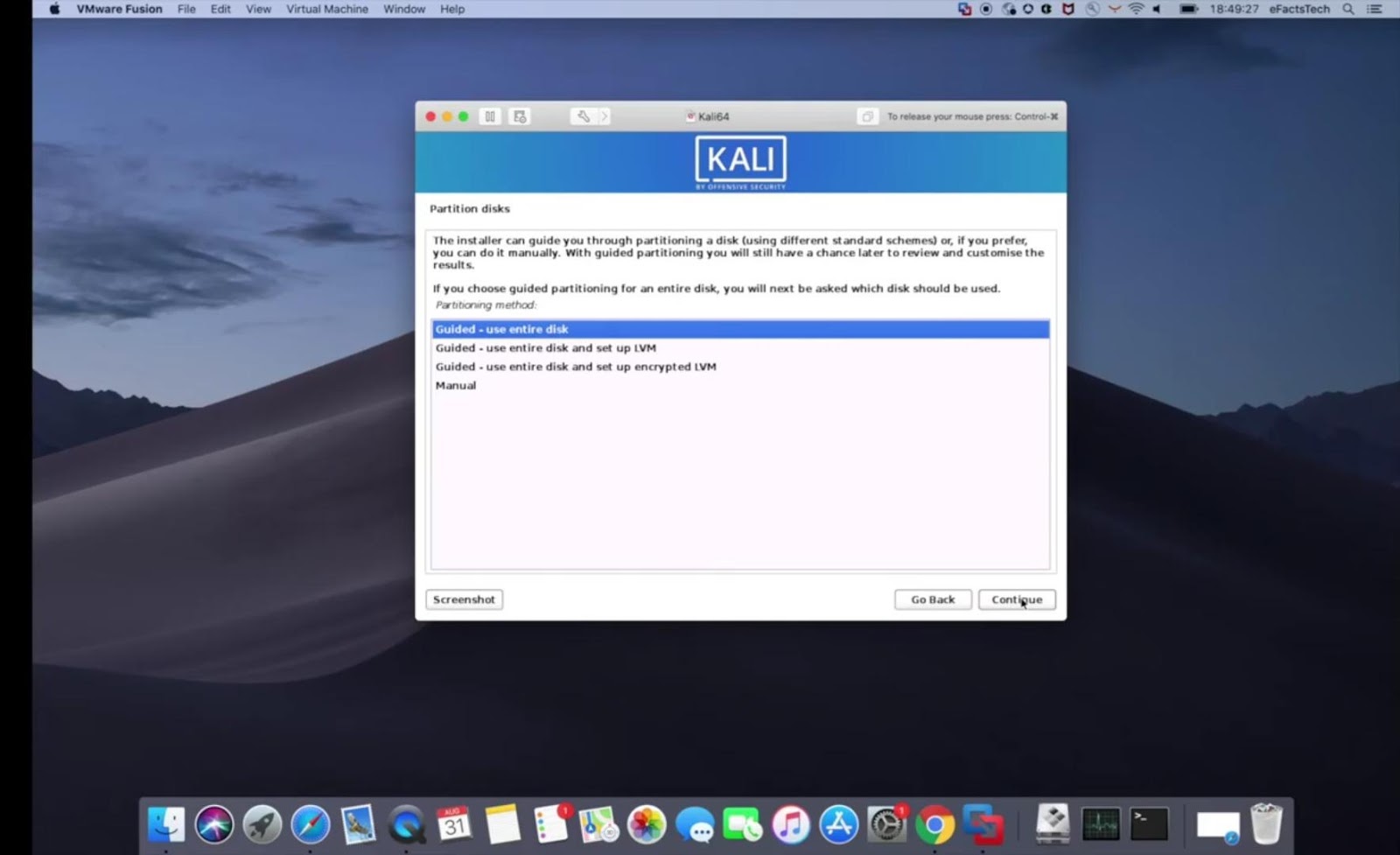Click VMware Fusion icon in the dock
1400x855 pixels.
pos(983,824)
